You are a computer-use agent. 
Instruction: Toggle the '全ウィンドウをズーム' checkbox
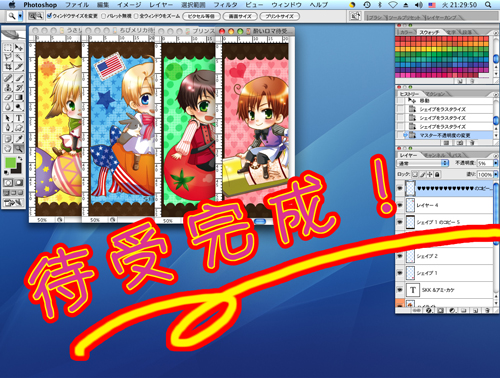(136, 16)
